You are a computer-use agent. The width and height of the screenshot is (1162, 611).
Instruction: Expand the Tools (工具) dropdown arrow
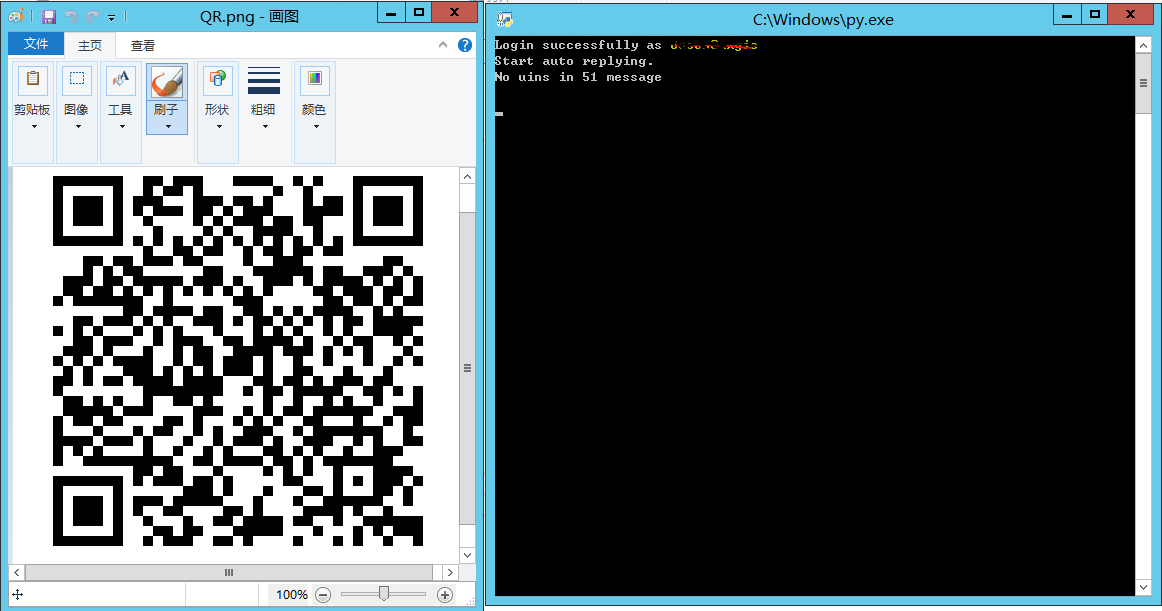click(122, 127)
